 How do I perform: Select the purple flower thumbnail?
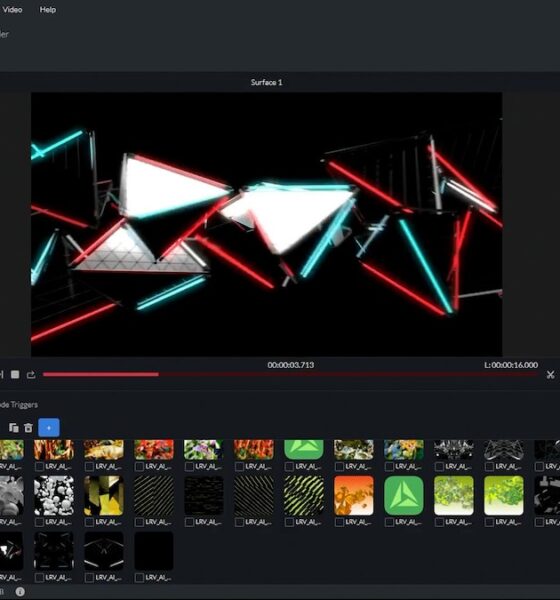coord(204,450)
